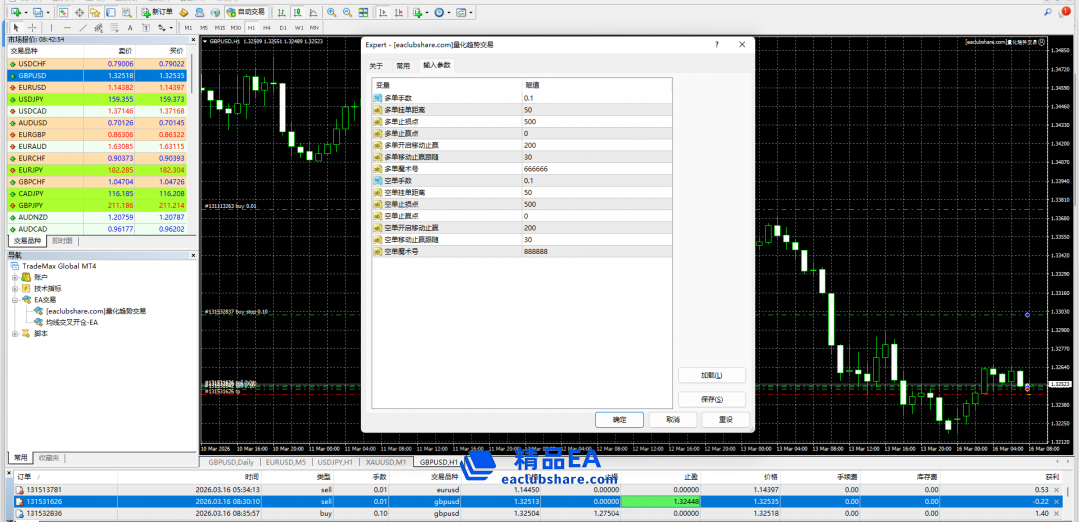This screenshot has height=522, width=1079.
Task: Click the 确定 (OK) button
Action: tap(618, 420)
